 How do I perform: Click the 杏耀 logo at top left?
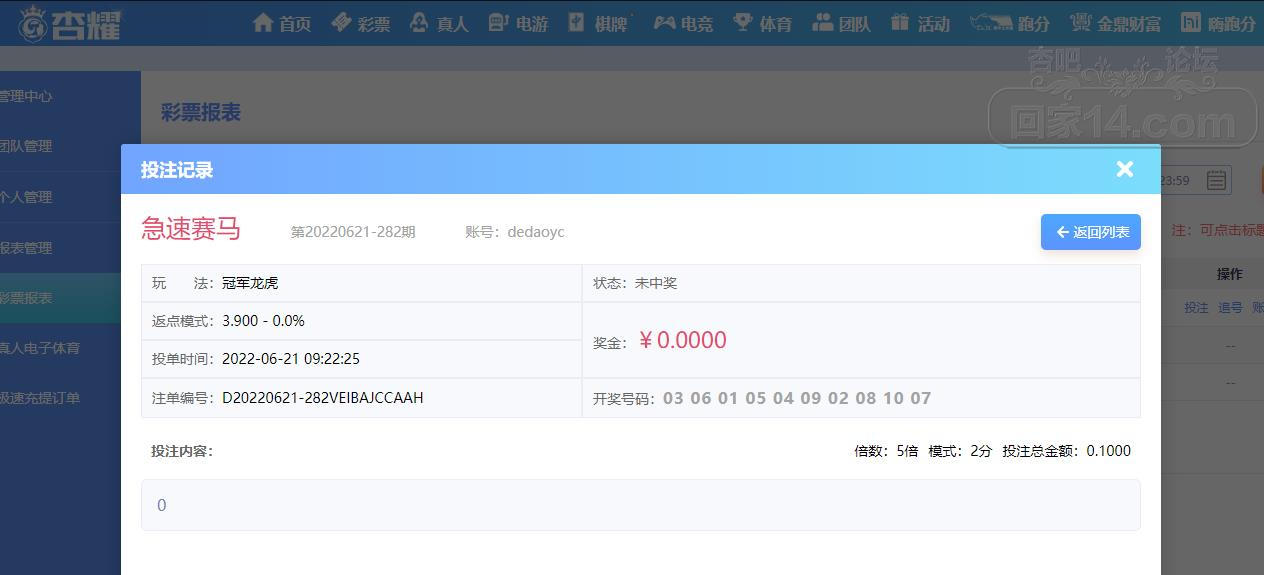point(70,24)
